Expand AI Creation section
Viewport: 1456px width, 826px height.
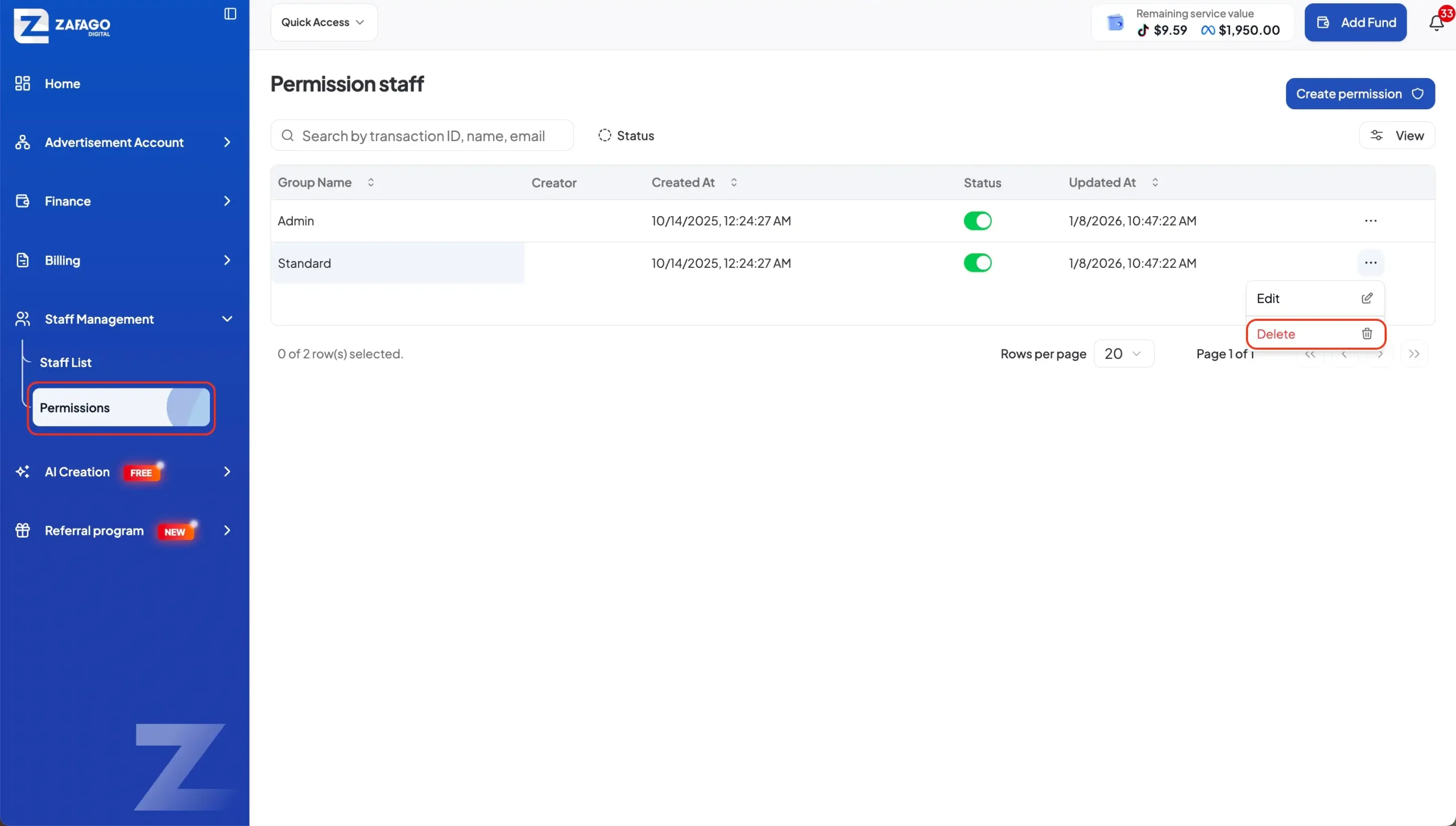coord(124,472)
